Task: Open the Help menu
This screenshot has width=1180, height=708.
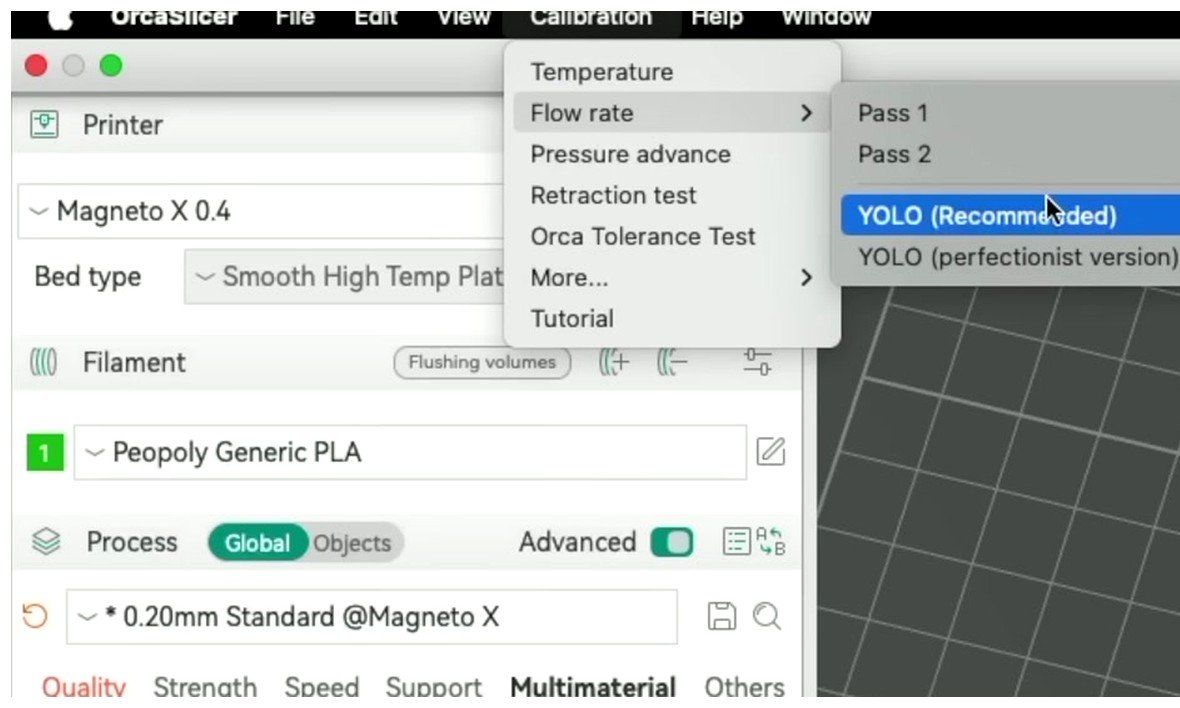Action: click(x=716, y=18)
